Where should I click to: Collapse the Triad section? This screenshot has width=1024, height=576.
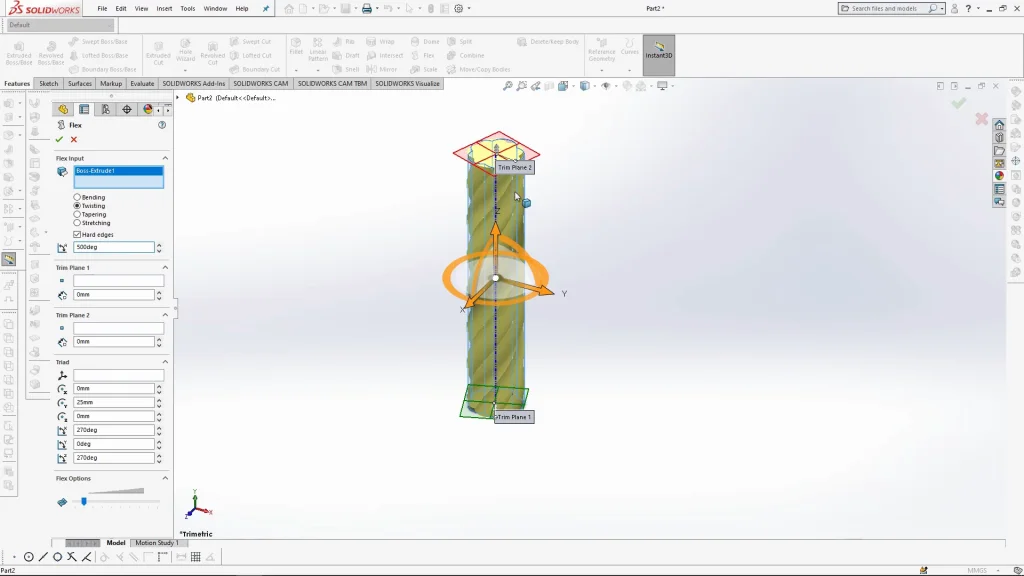(165, 362)
